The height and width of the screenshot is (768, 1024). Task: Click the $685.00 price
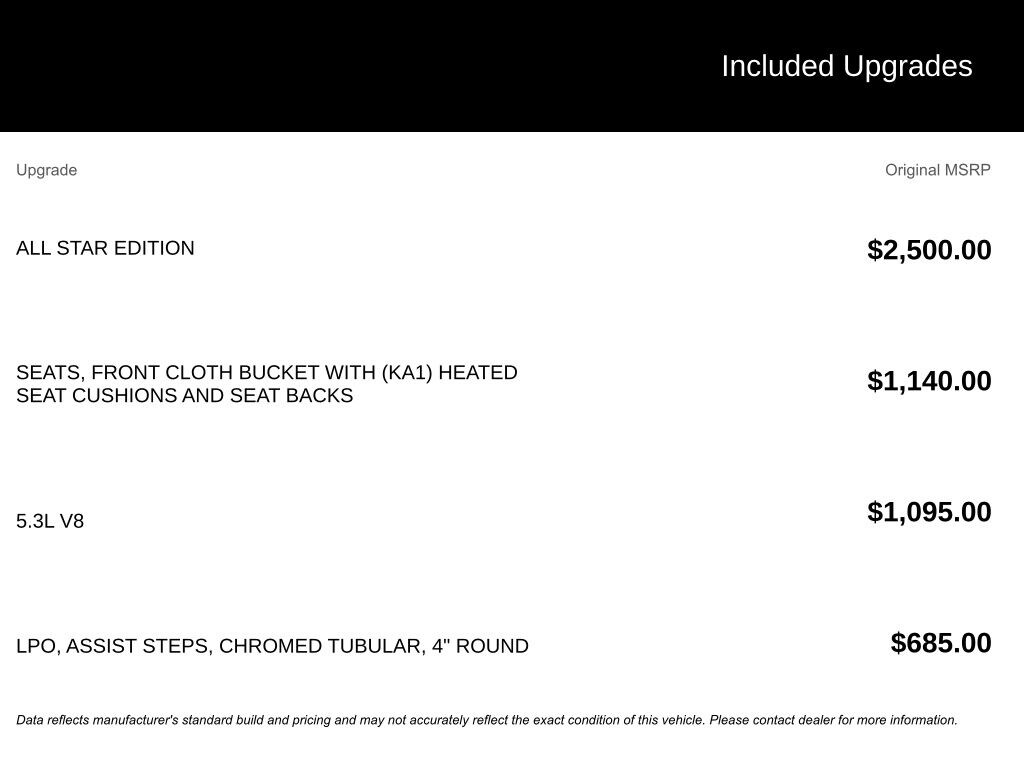point(941,643)
